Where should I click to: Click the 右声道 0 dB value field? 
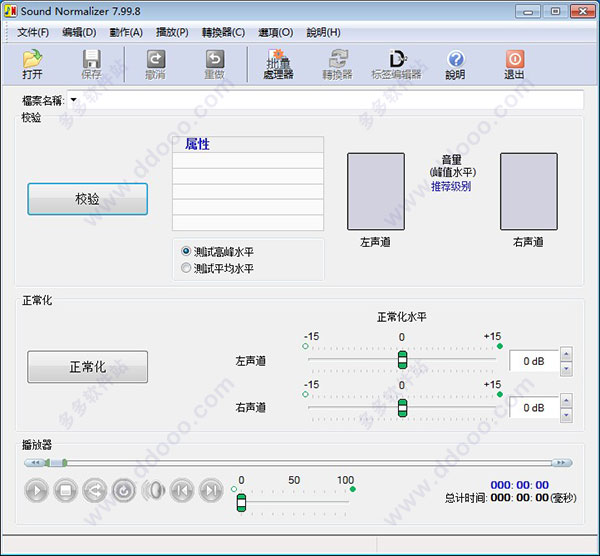[x=534, y=408]
